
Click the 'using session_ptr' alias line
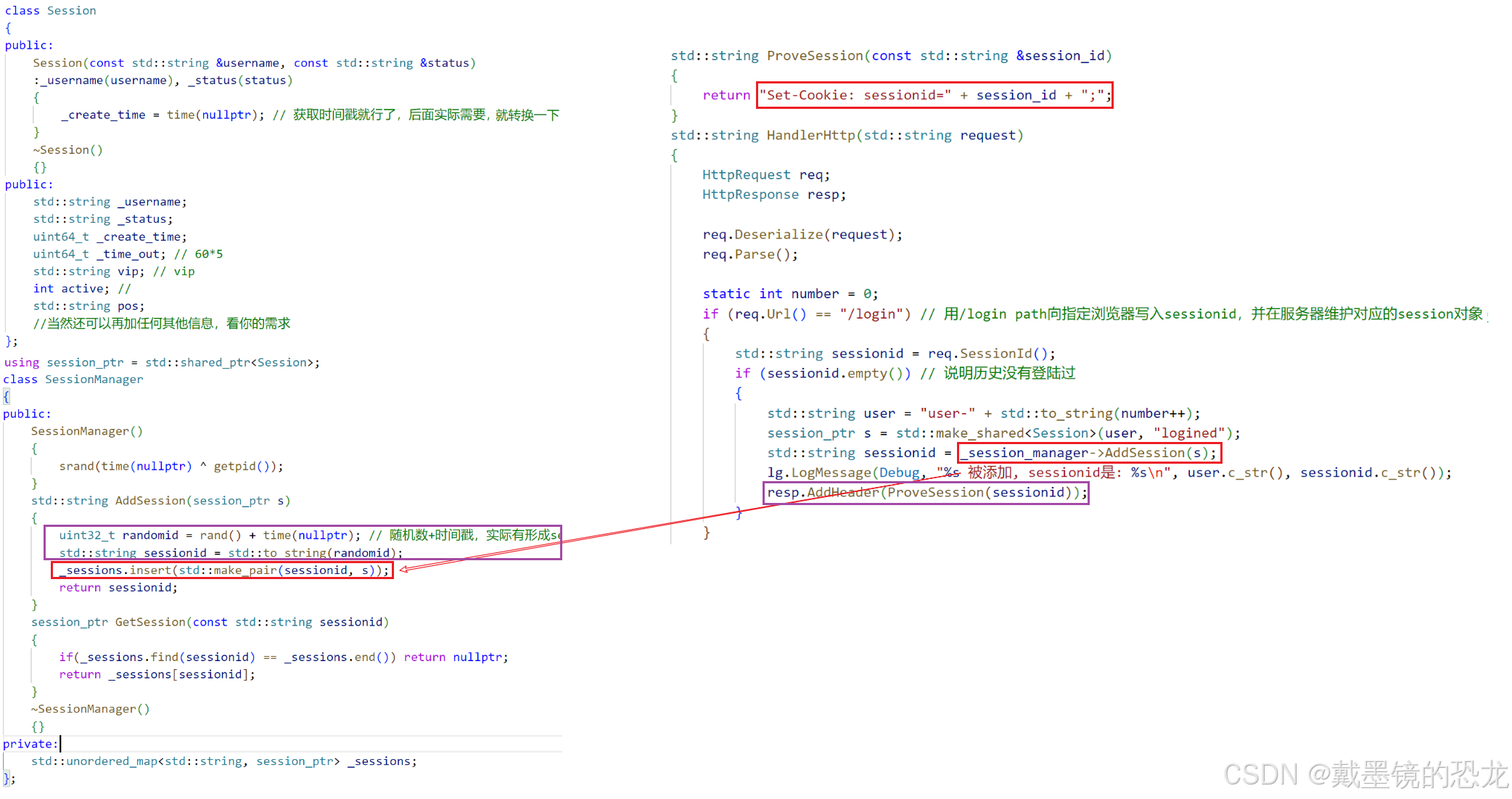162,362
